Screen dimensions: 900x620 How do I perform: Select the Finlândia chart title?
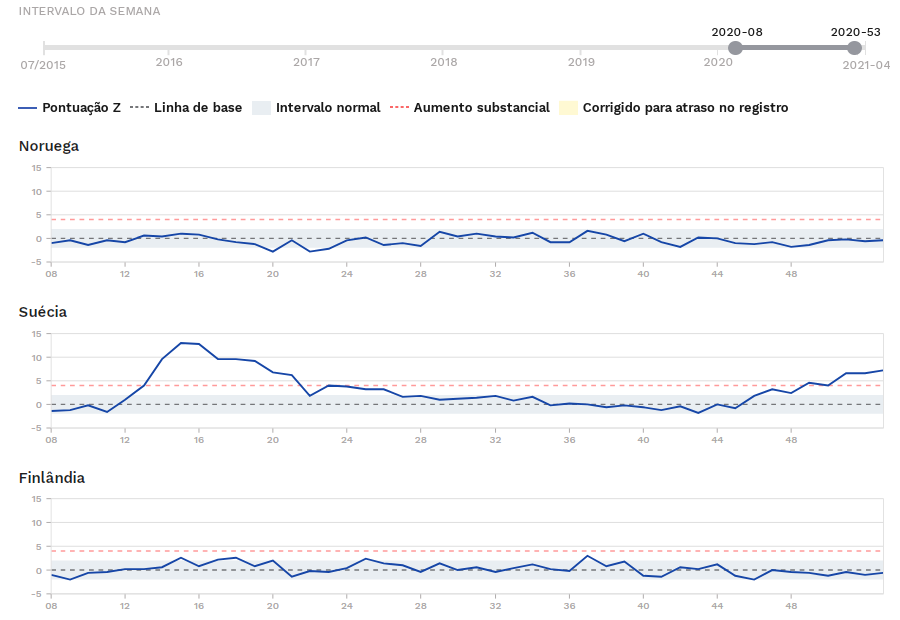pyautogui.click(x=52, y=478)
